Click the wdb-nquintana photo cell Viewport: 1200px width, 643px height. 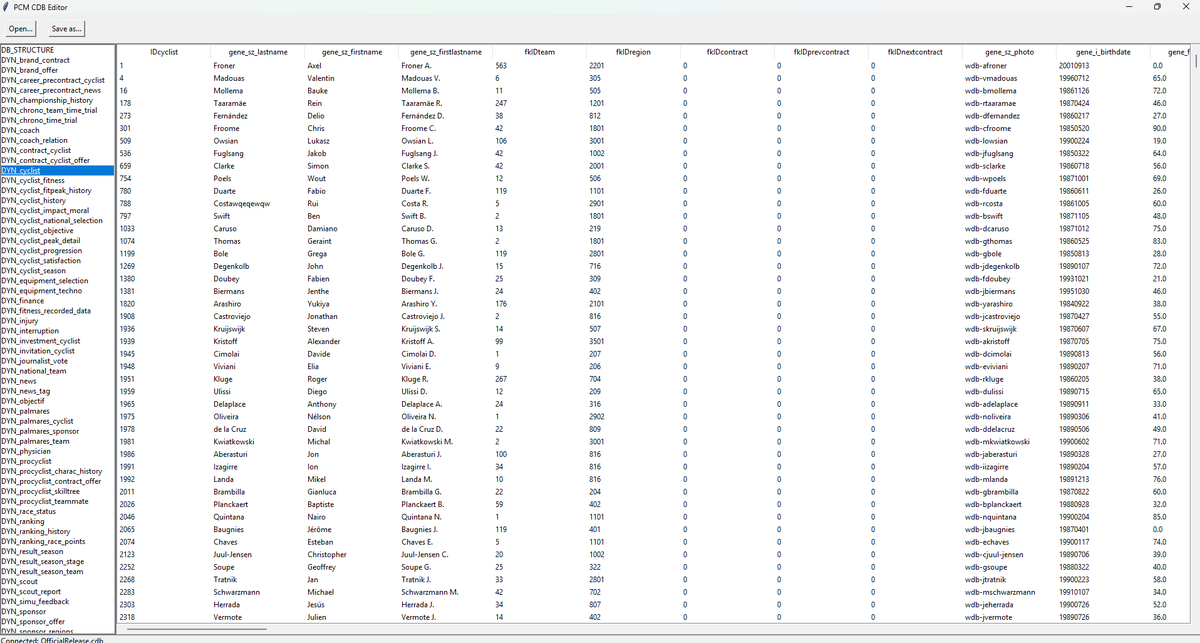(x=992, y=516)
